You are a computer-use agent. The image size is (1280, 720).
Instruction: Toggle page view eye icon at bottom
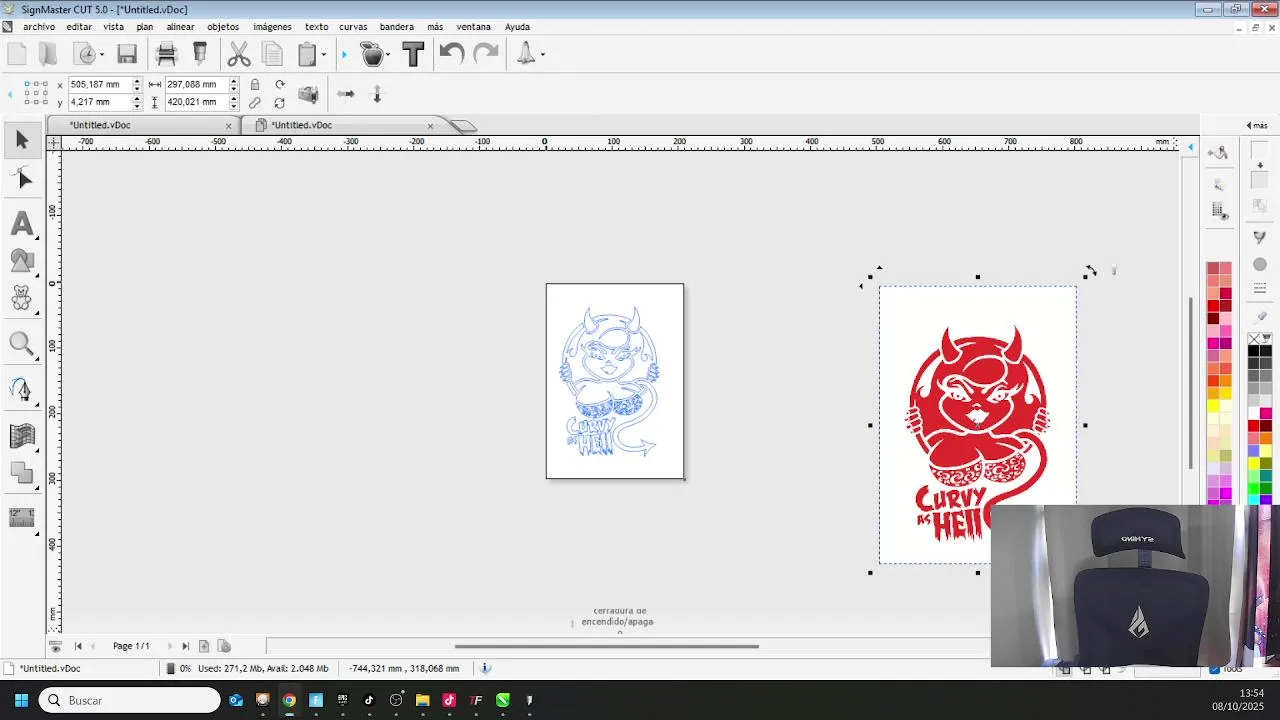pyautogui.click(x=55, y=647)
